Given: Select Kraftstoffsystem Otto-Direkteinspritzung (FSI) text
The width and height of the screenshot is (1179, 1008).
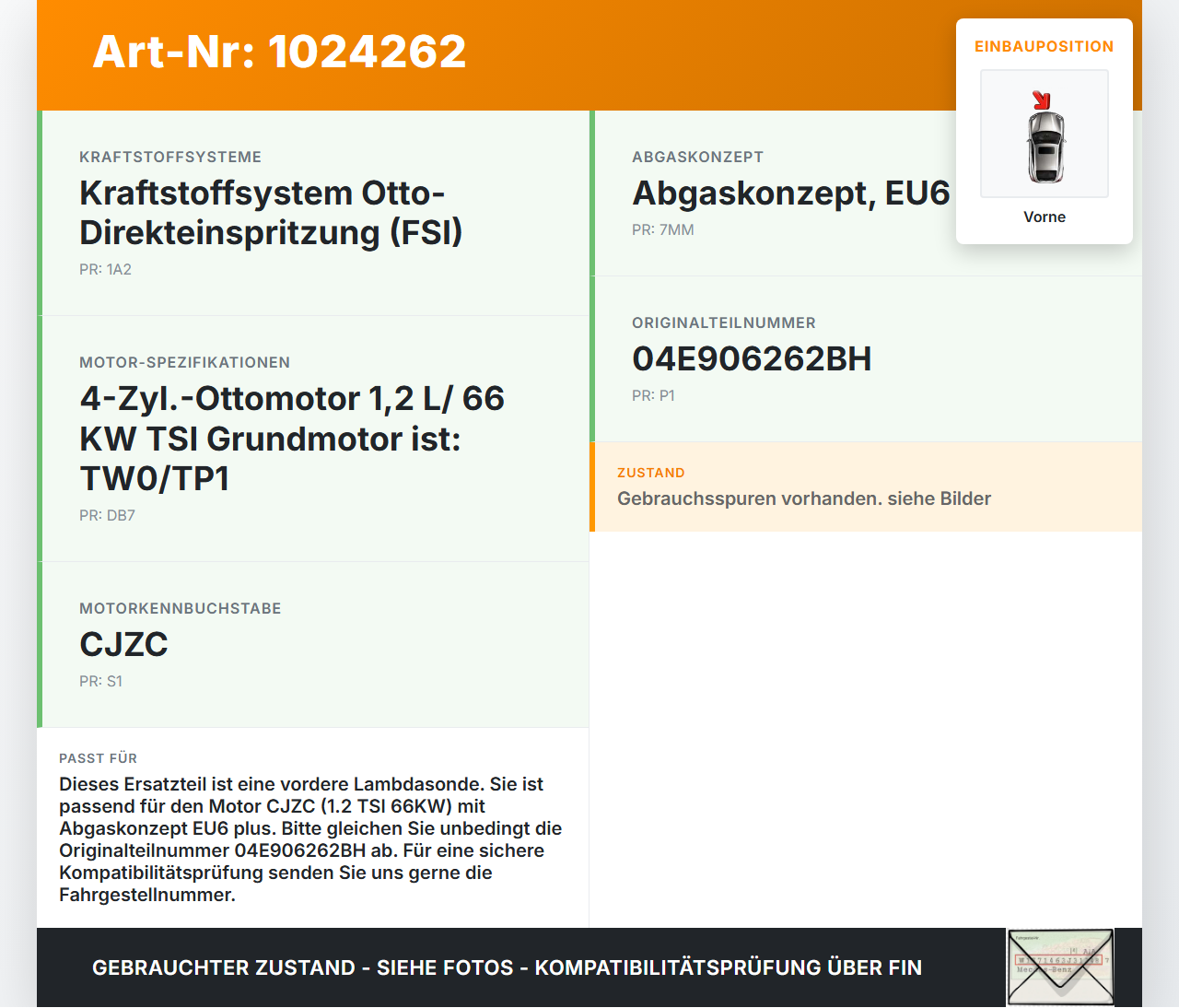Looking at the screenshot, I should (x=271, y=213).
